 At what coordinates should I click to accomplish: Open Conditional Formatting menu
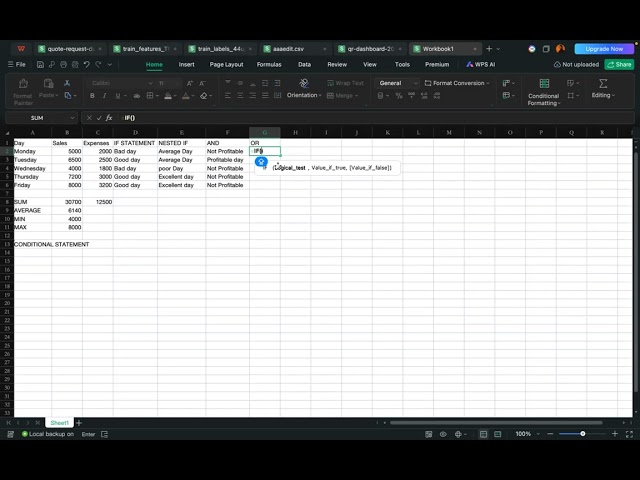coord(544,92)
